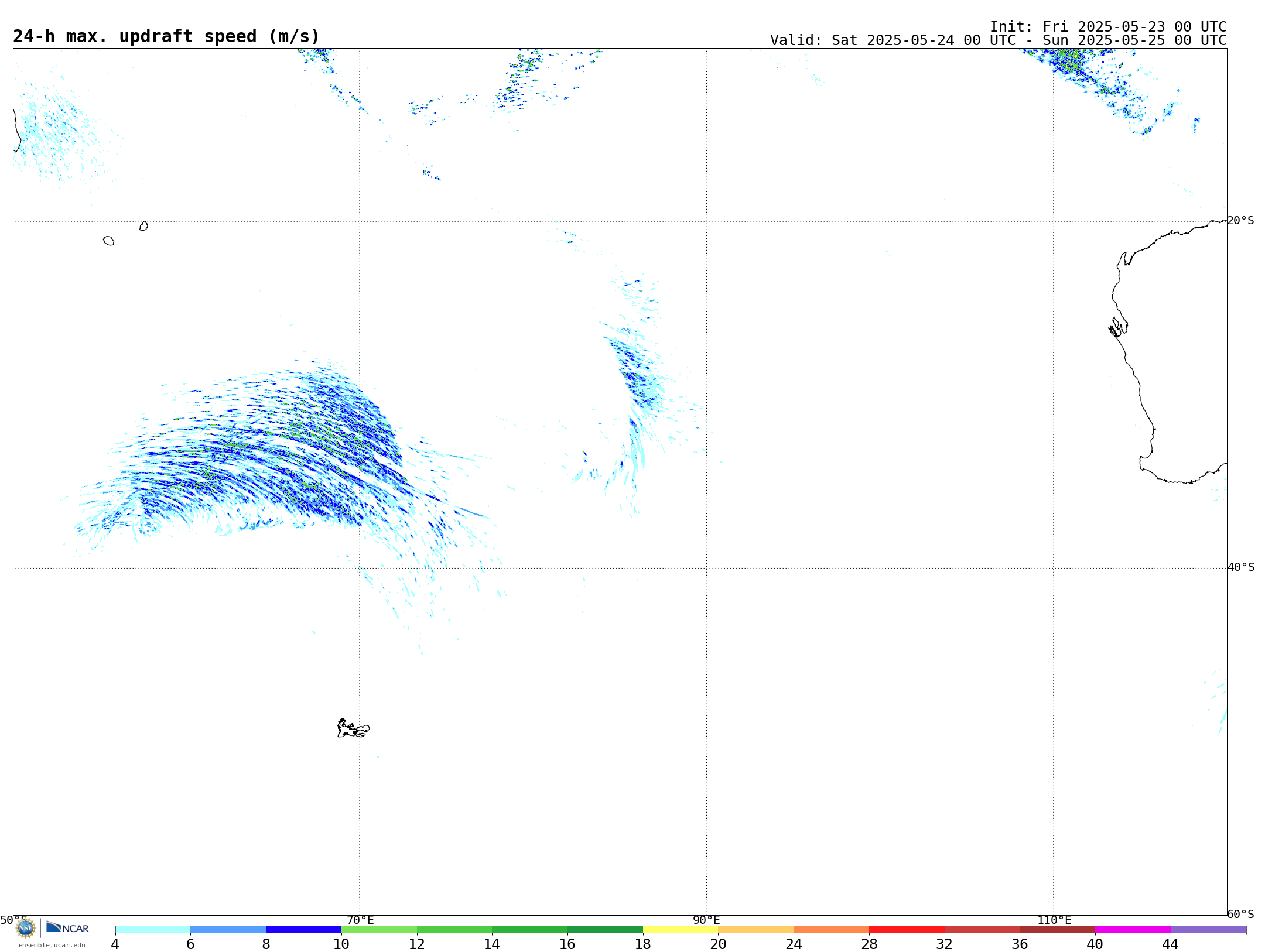Click the colorbar tick label 36

(x=1020, y=944)
